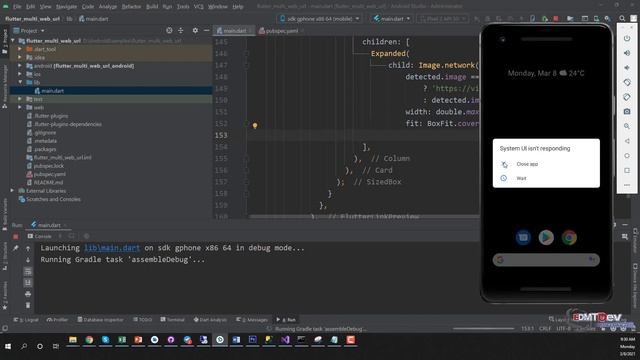The height and width of the screenshot is (360, 640).
Task: Click the red stop button in Run panel
Action: [16, 236]
